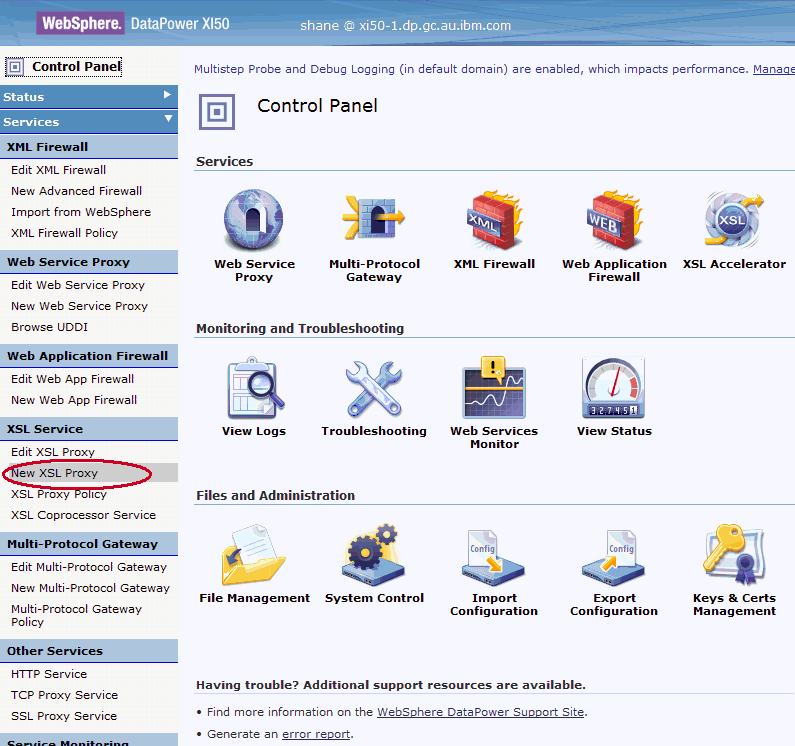Screen dimensions: 795x746
Task: Click the Control Panel sidebar icon
Action: click(15, 66)
